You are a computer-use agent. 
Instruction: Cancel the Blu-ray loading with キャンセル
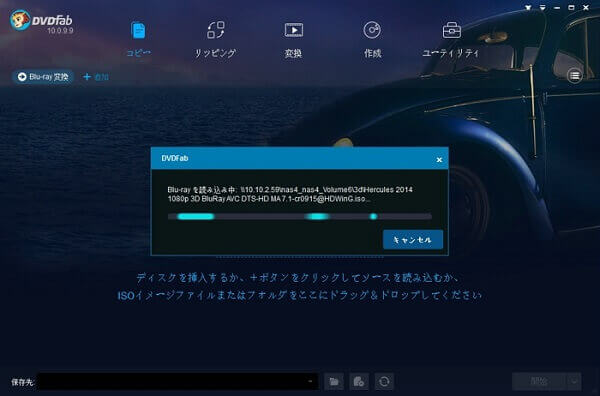pyautogui.click(x=413, y=240)
